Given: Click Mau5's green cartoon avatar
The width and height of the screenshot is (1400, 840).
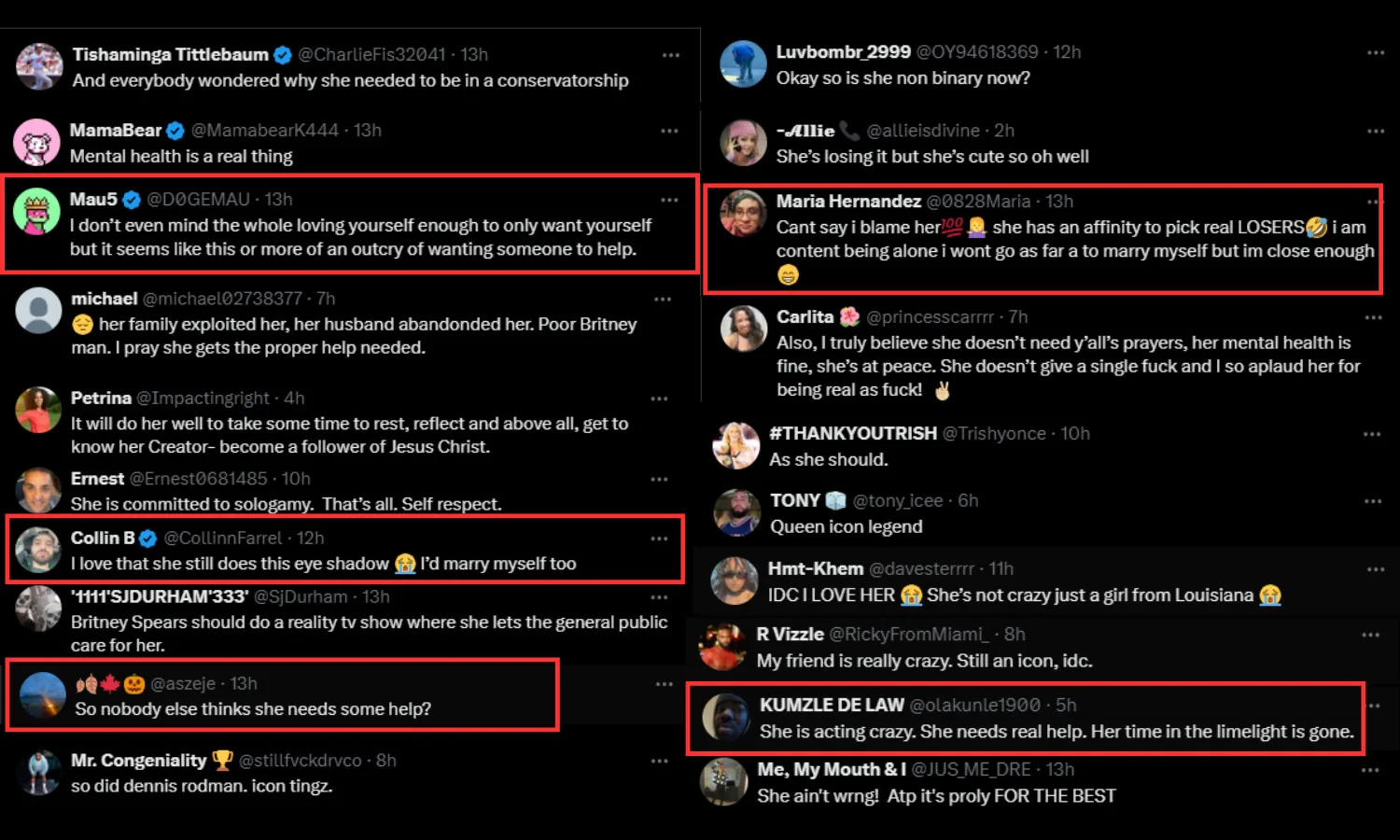Looking at the screenshot, I should point(37,212).
